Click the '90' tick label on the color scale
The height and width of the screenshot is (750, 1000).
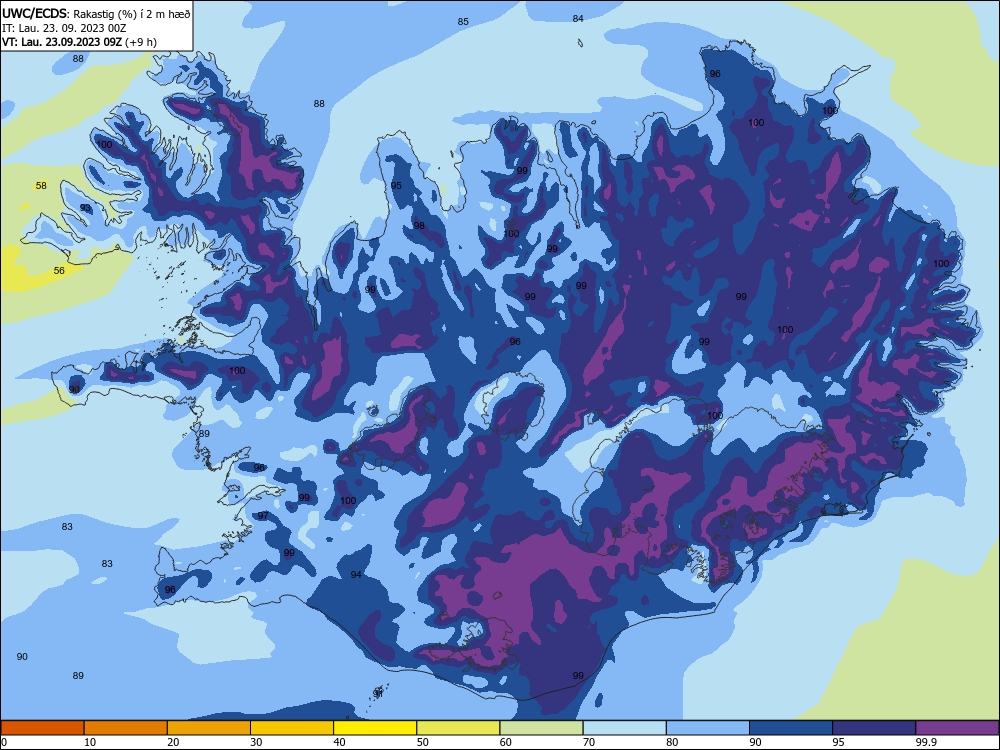click(x=756, y=742)
